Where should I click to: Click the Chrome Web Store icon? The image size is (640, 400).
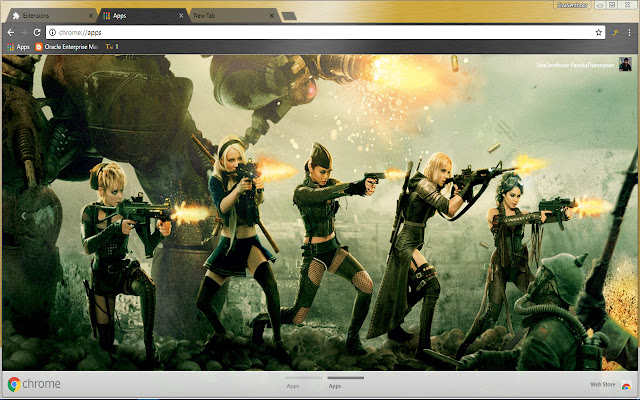(626, 385)
